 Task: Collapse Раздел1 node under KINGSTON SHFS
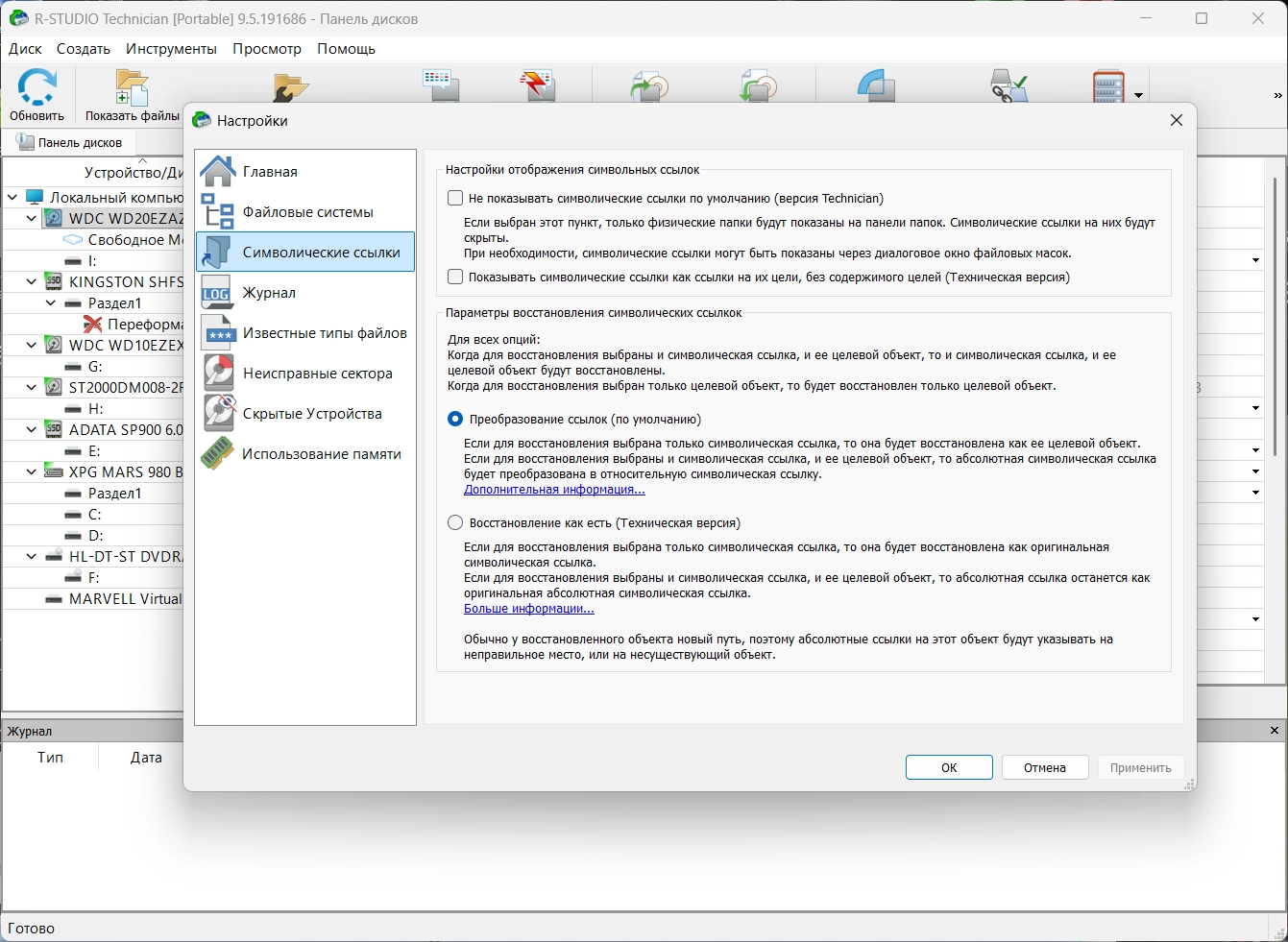pos(51,302)
